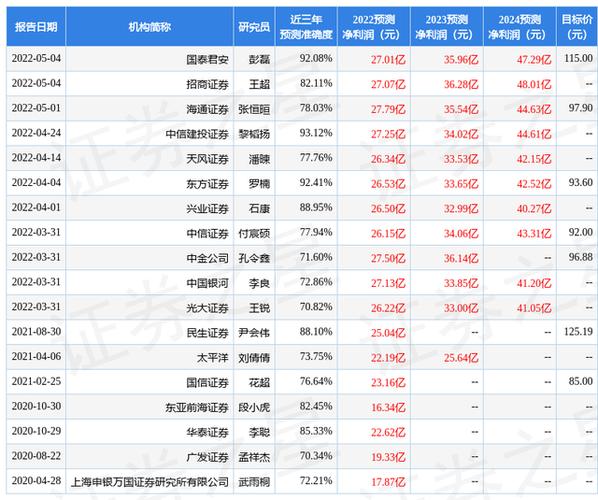
Task: Click the 41.05亿 2024 profit value
Action: click(x=534, y=308)
